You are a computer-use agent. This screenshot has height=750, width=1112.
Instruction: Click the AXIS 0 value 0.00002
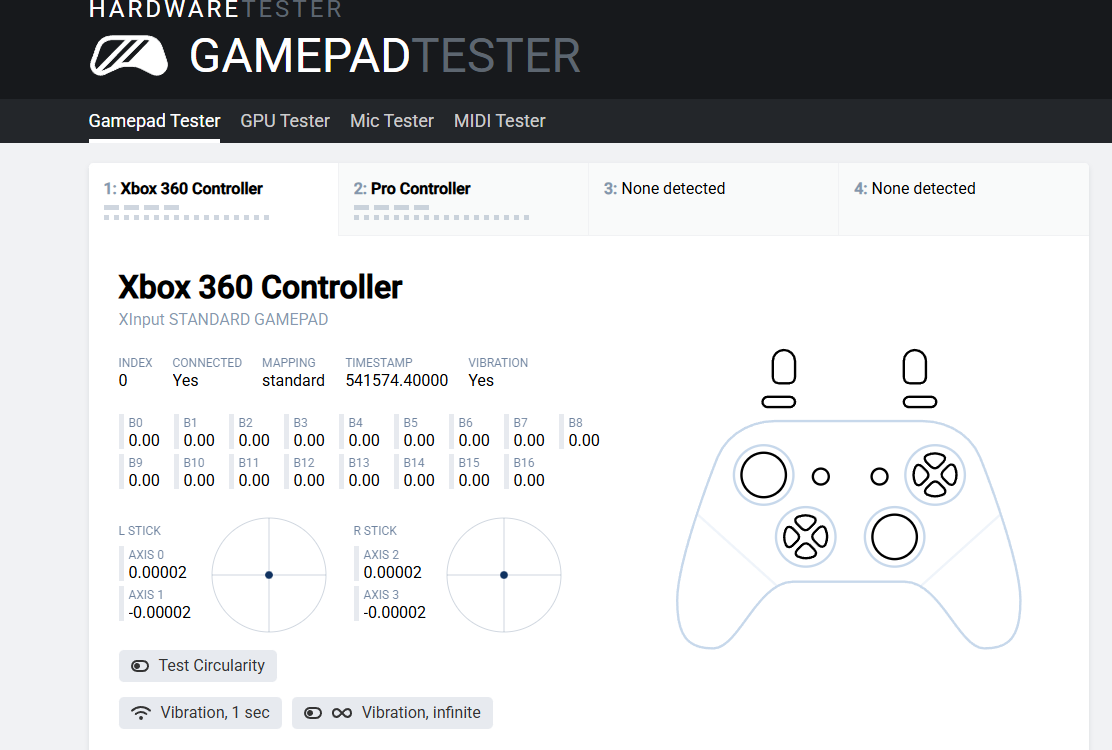tap(157, 572)
